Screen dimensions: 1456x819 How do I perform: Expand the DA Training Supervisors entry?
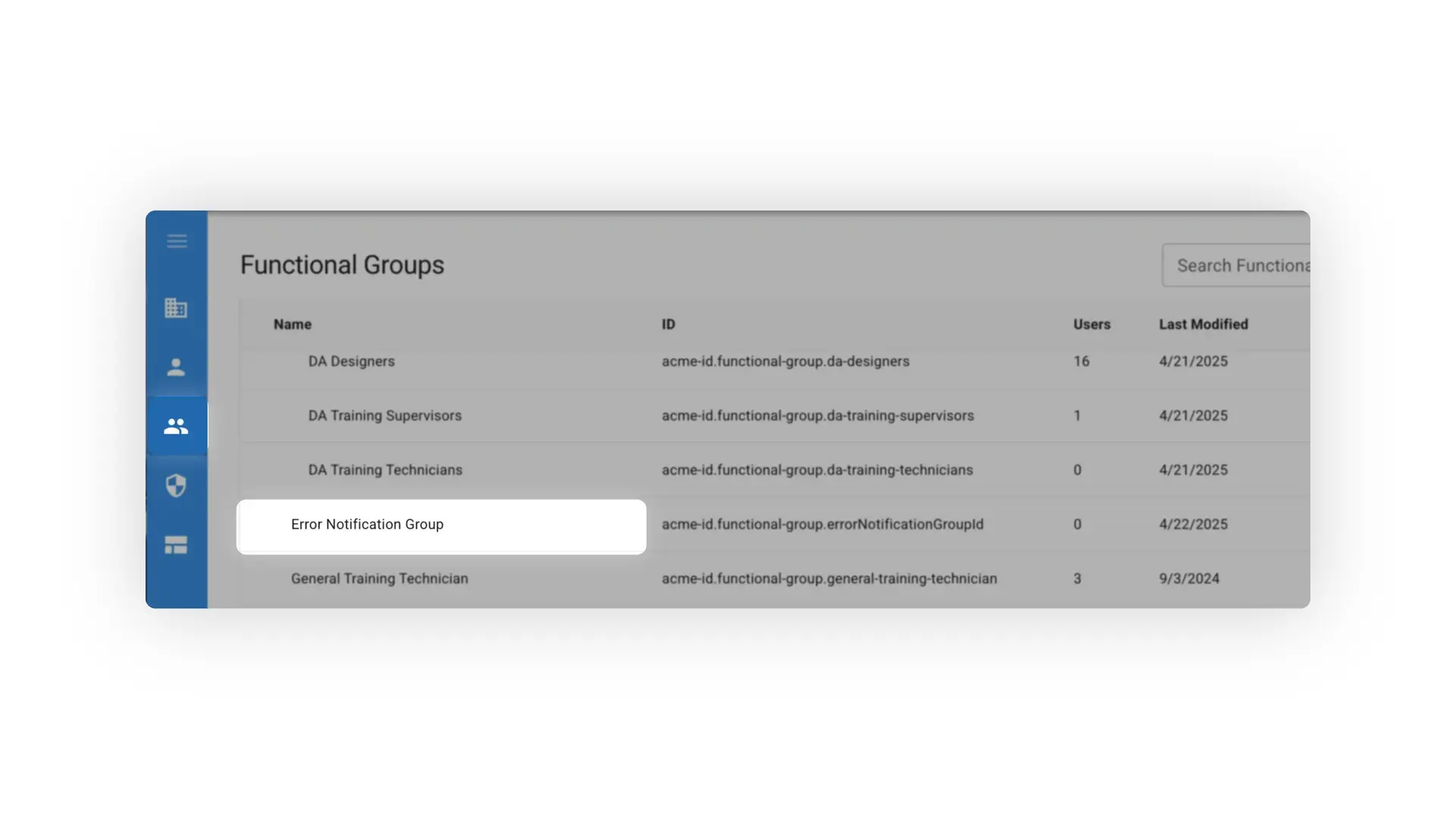[384, 416]
